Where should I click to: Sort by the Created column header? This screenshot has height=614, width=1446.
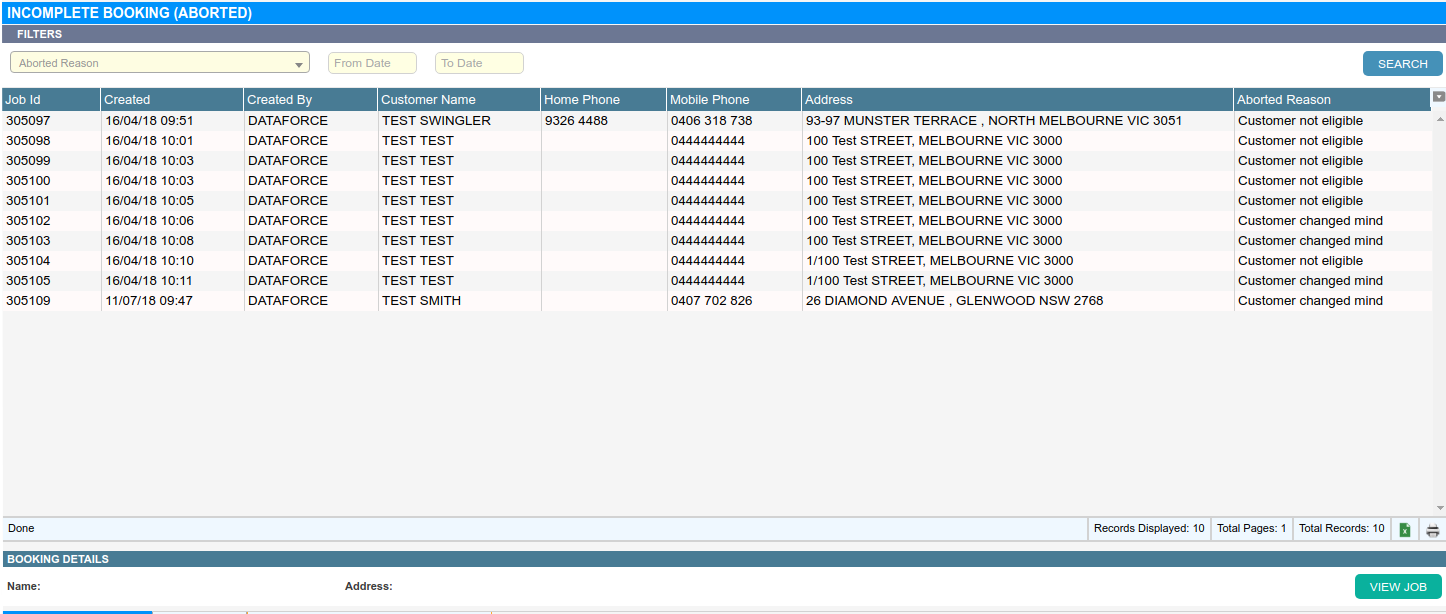tap(171, 100)
